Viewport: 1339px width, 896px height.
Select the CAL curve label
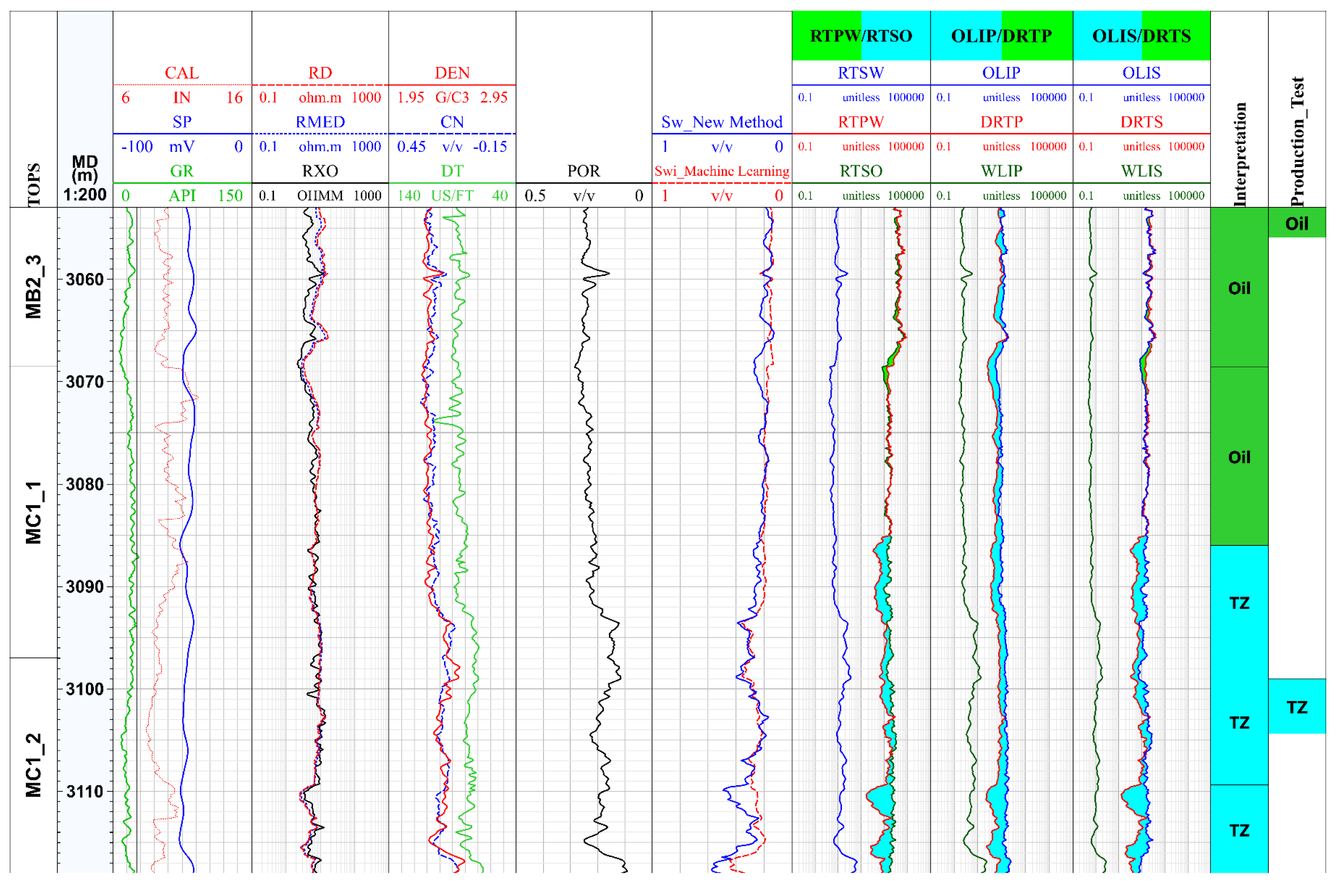(x=182, y=72)
